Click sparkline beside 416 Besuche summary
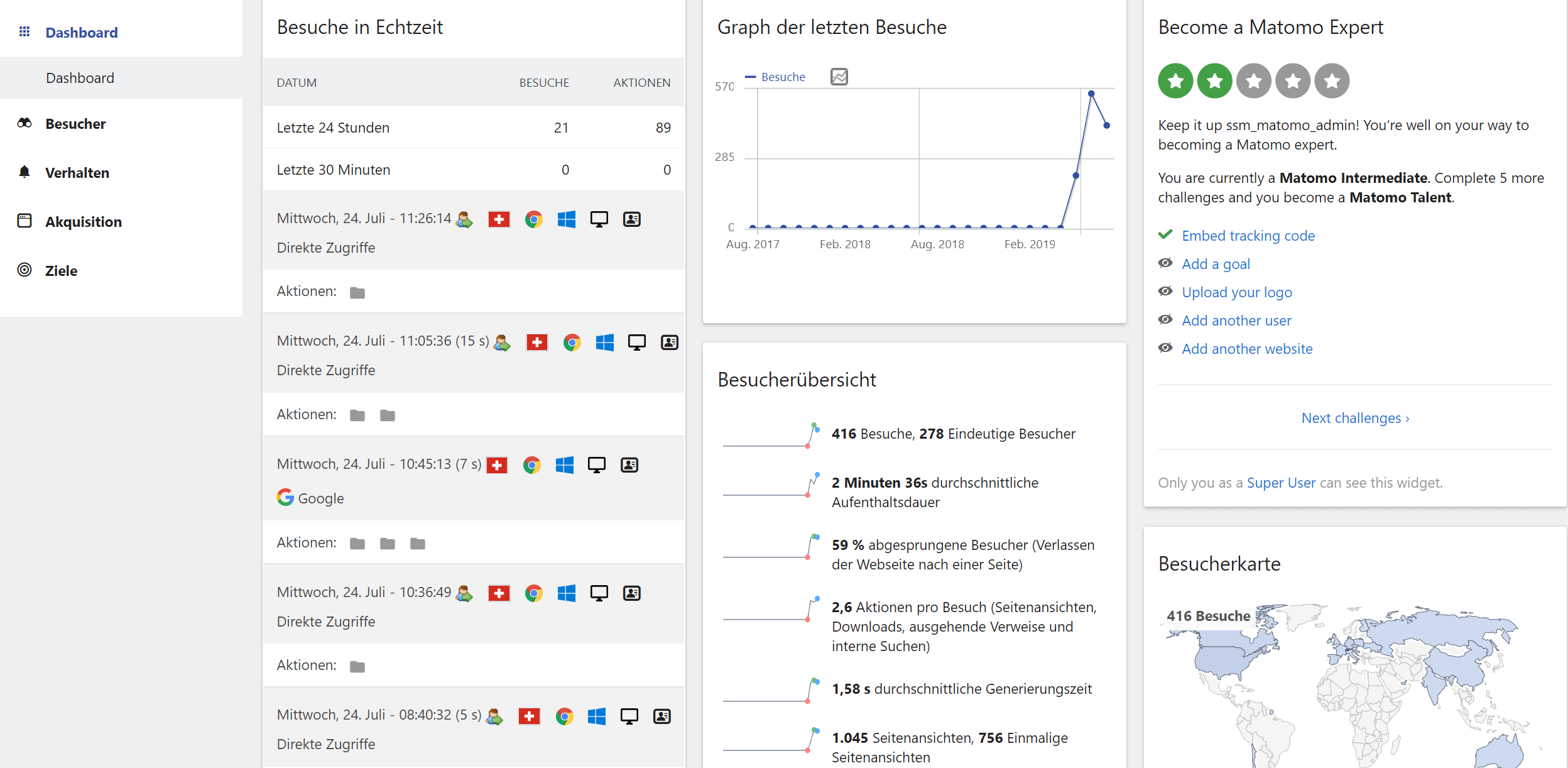 click(771, 435)
